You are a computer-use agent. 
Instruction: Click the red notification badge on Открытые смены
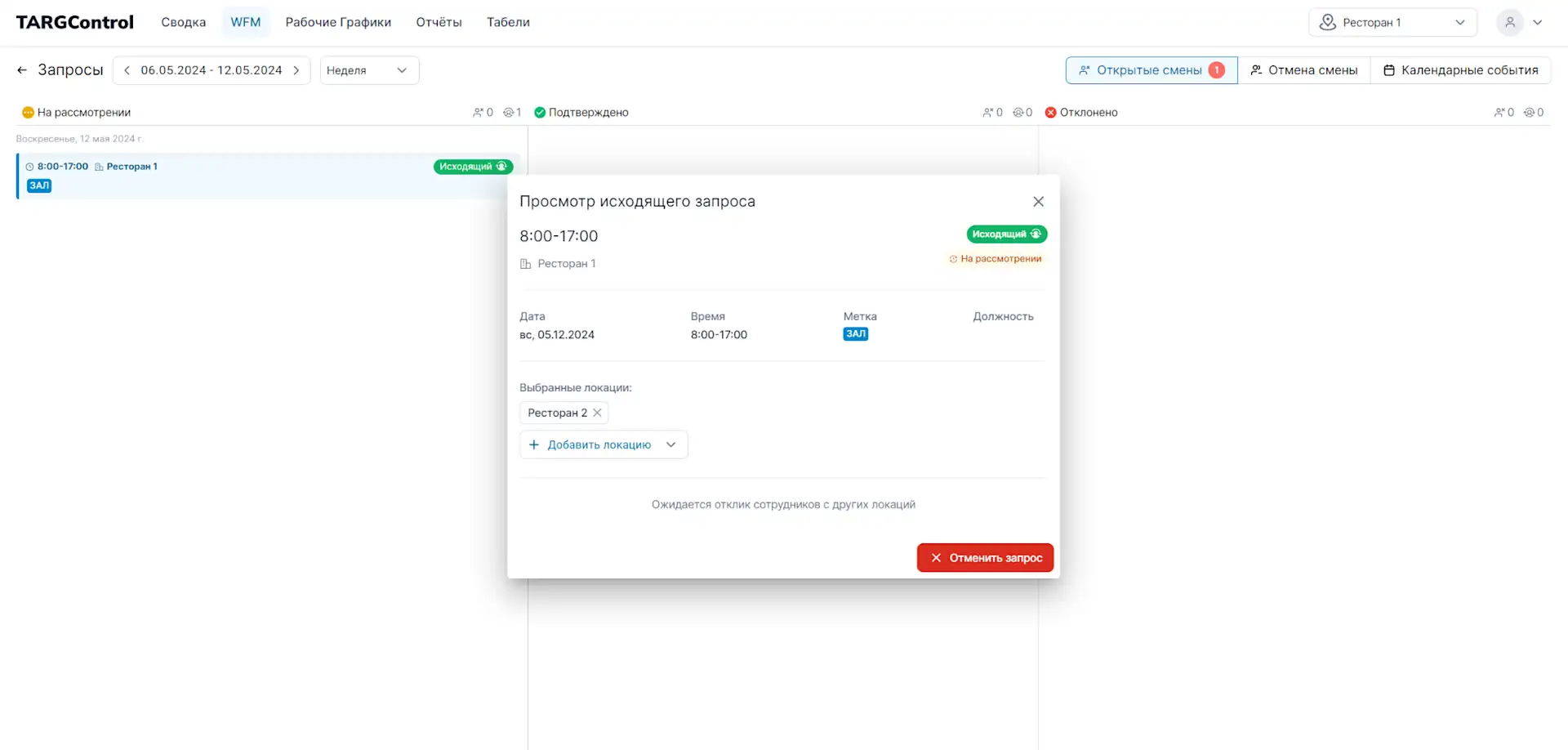click(x=1216, y=70)
